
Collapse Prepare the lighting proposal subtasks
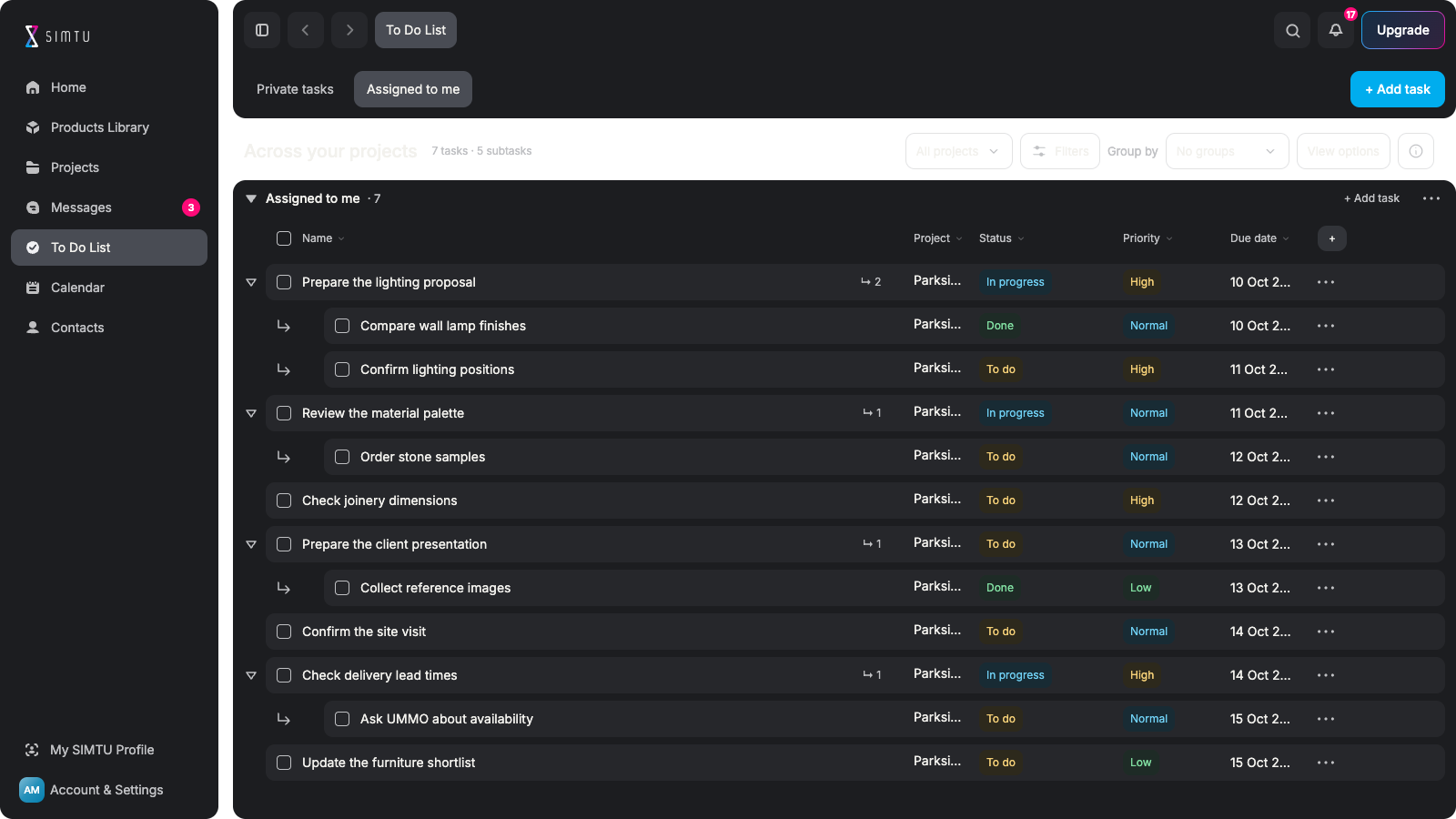pyautogui.click(x=251, y=282)
